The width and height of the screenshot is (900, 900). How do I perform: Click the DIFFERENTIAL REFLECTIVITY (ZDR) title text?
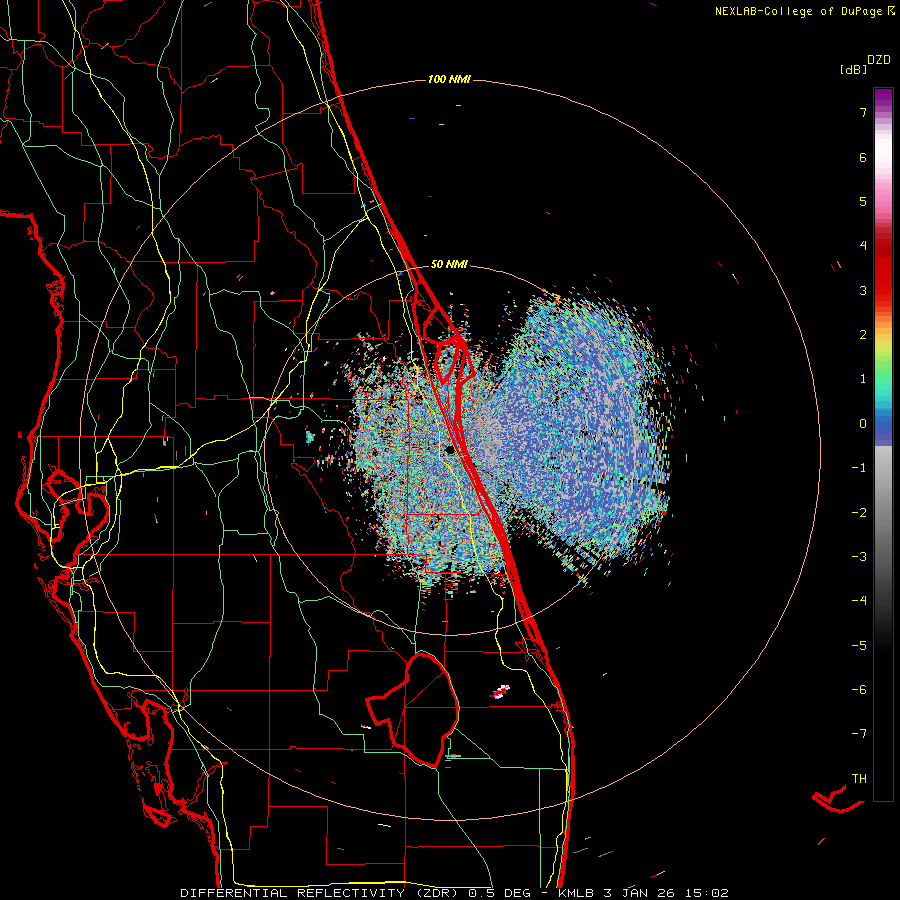pos(321,893)
